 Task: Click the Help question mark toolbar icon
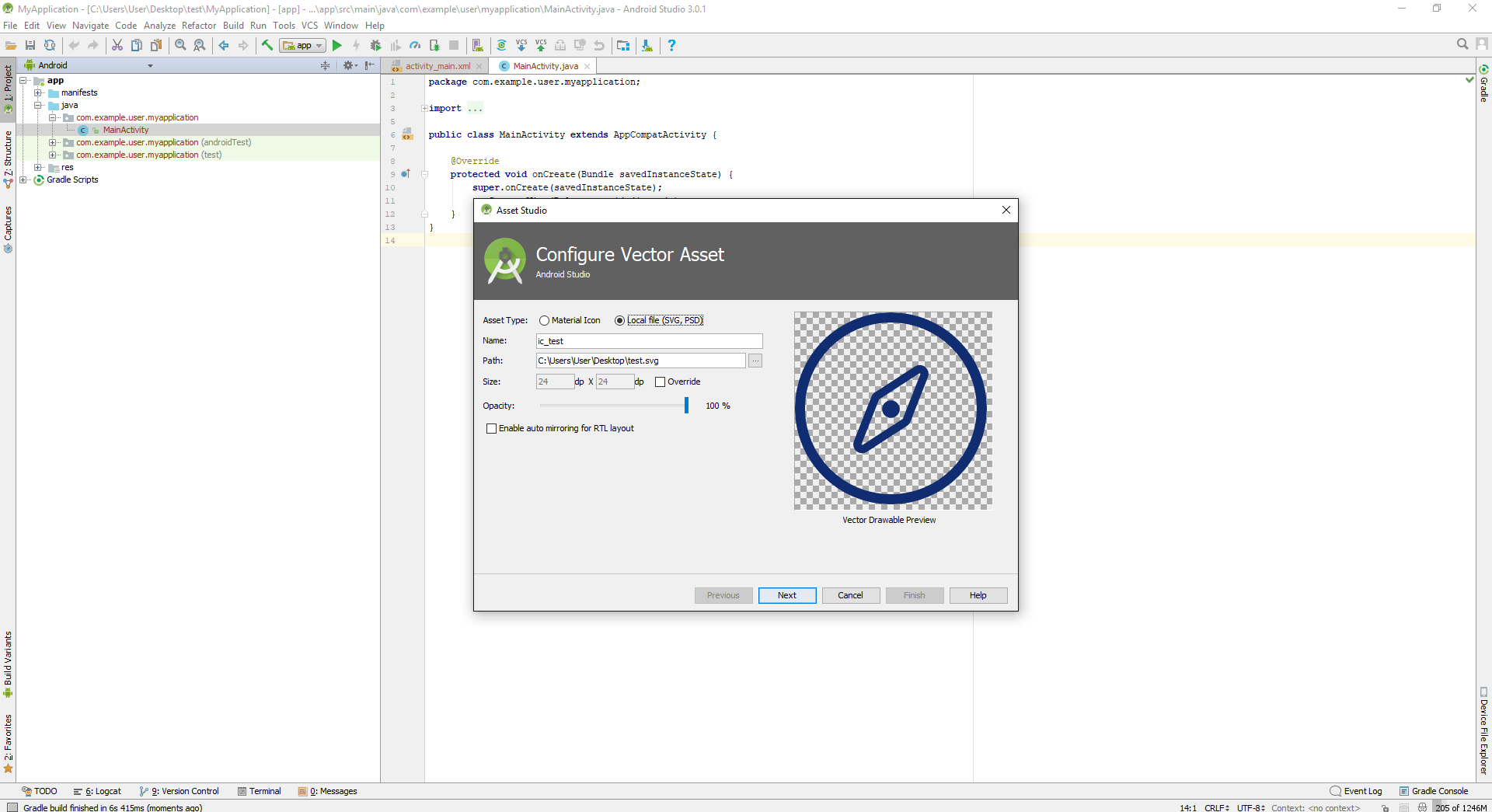[671, 46]
